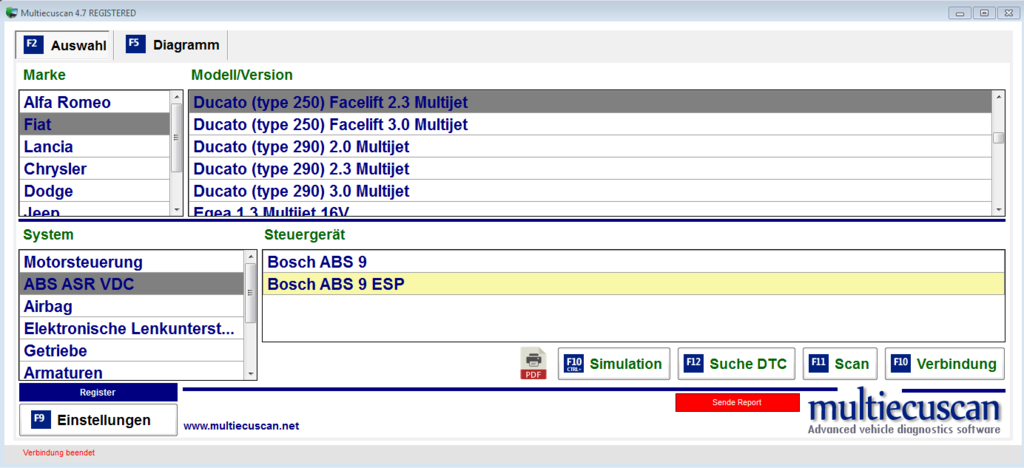Click the Multiecuscan title bar app icon
This screenshot has width=1024, height=468.
click(x=10, y=12)
